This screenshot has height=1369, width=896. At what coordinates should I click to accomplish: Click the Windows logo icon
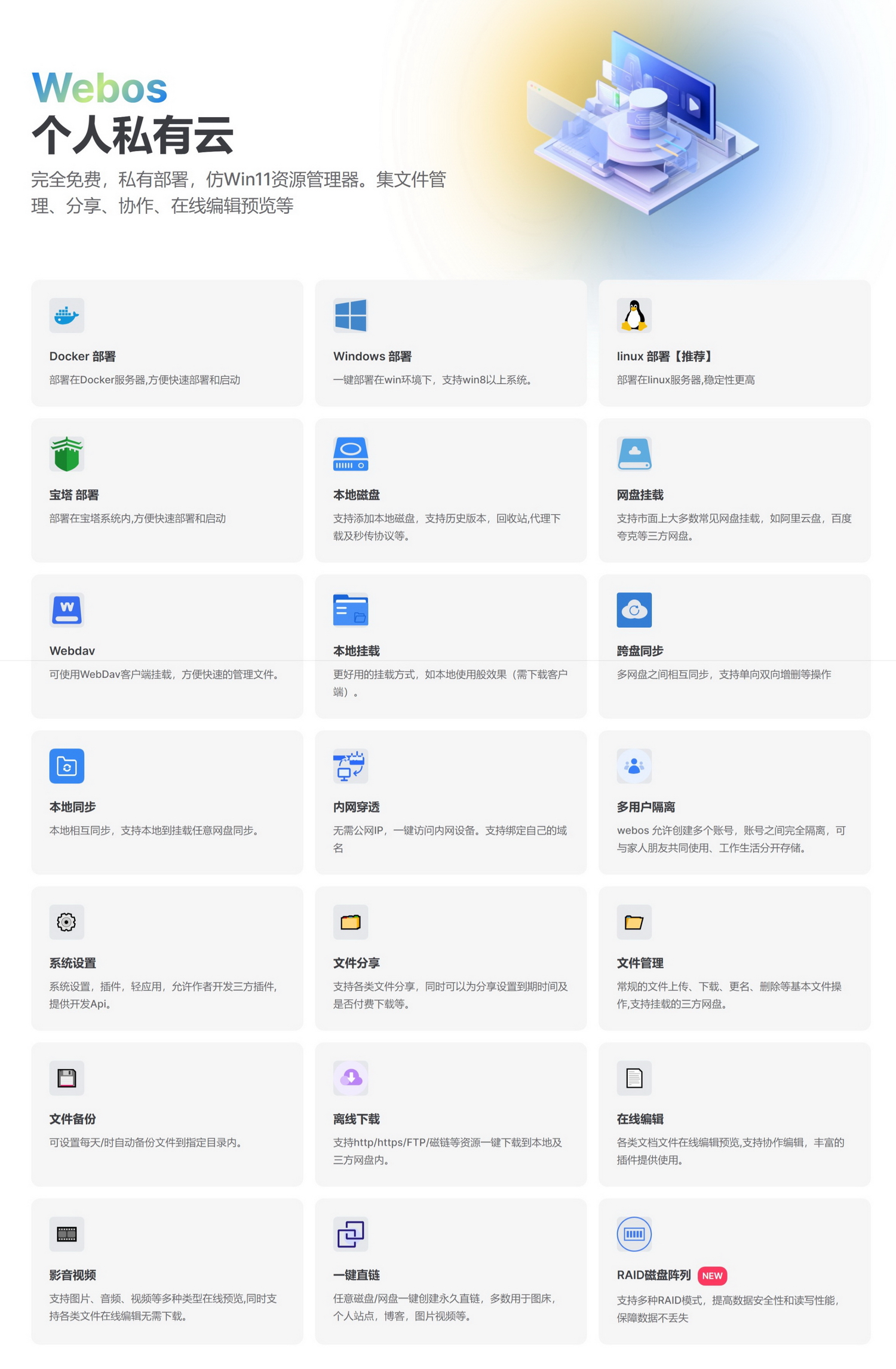click(x=351, y=315)
